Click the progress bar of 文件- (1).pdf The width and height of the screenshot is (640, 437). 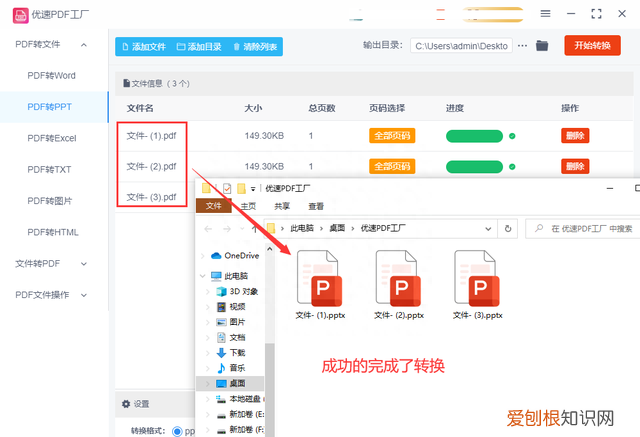[x=474, y=136]
